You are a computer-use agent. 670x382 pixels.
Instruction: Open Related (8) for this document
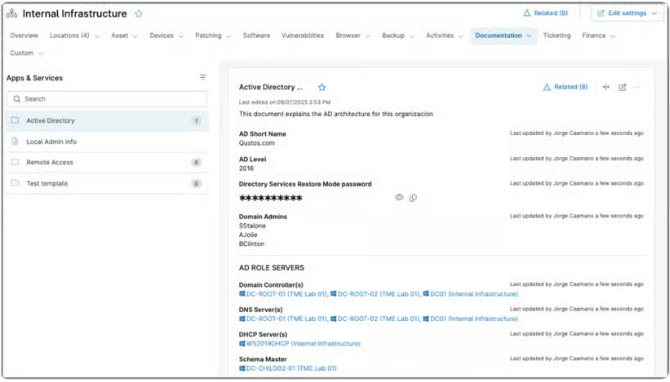[565, 87]
